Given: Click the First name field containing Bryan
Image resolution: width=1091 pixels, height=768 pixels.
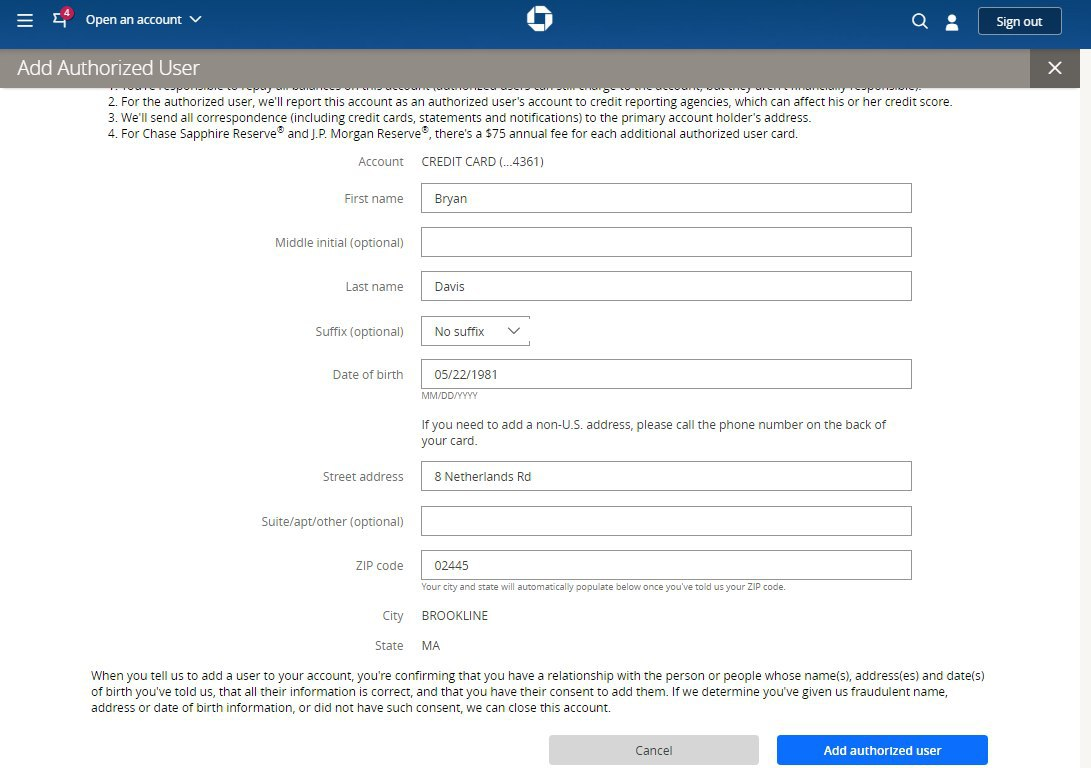Looking at the screenshot, I should [x=666, y=198].
